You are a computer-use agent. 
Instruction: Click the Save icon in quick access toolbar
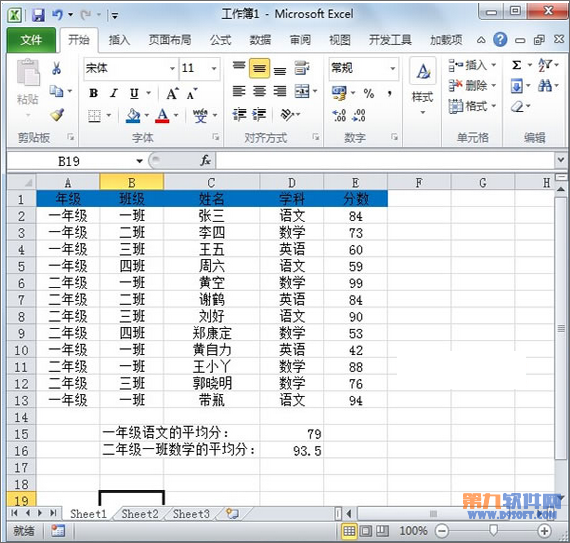(x=39, y=15)
